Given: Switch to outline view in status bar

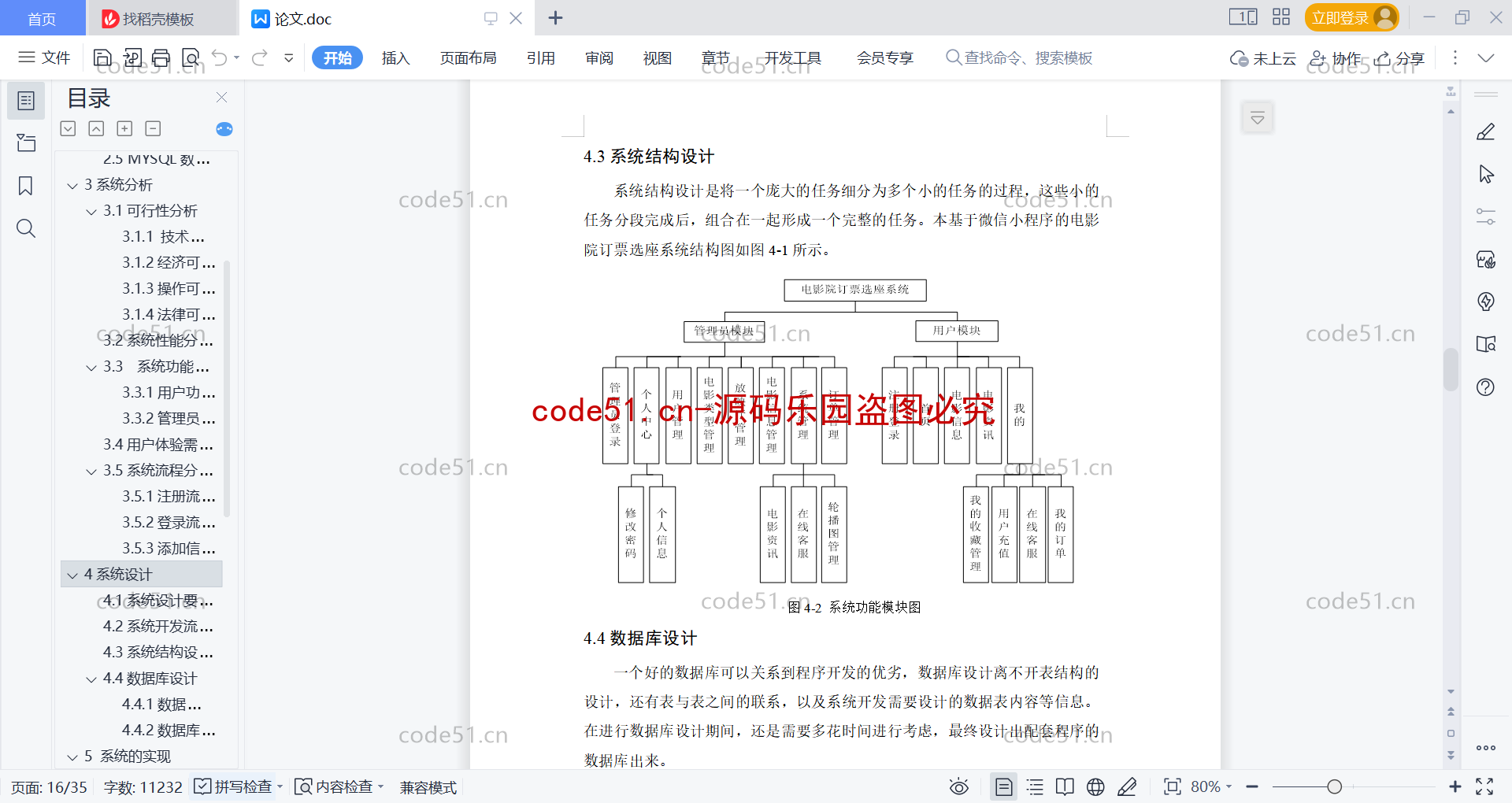Looking at the screenshot, I should coord(1036,786).
